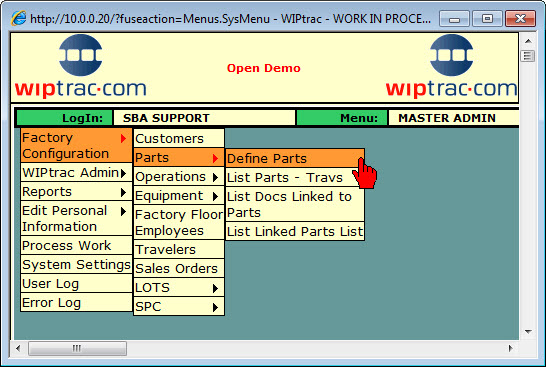Select the Travelers entry
Image resolution: width=546 pixels, height=367 pixels.
(x=179, y=249)
